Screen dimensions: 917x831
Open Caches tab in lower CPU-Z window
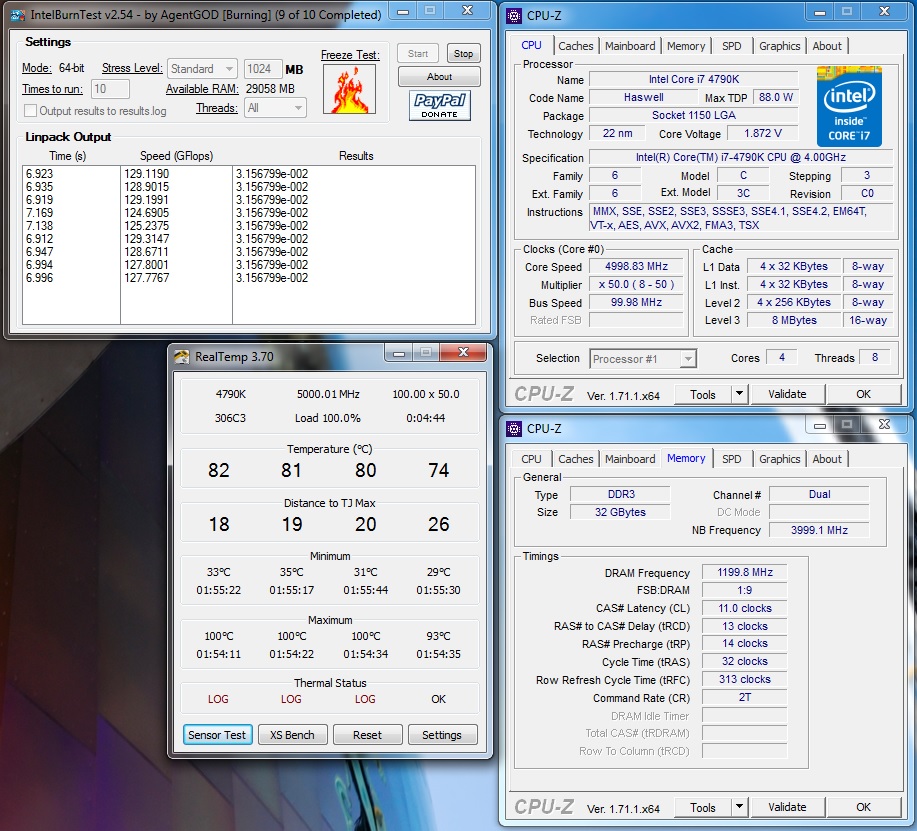575,459
